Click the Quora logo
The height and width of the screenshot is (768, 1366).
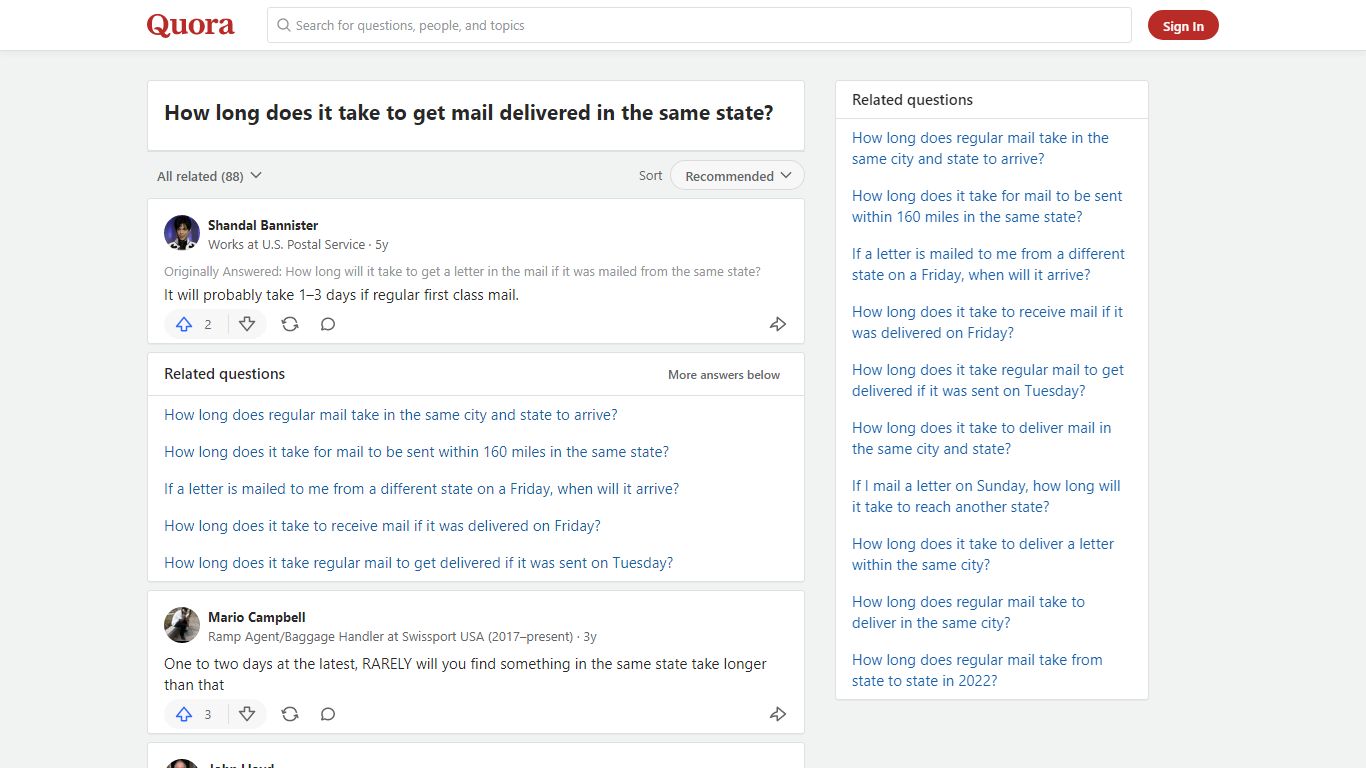[x=191, y=25]
